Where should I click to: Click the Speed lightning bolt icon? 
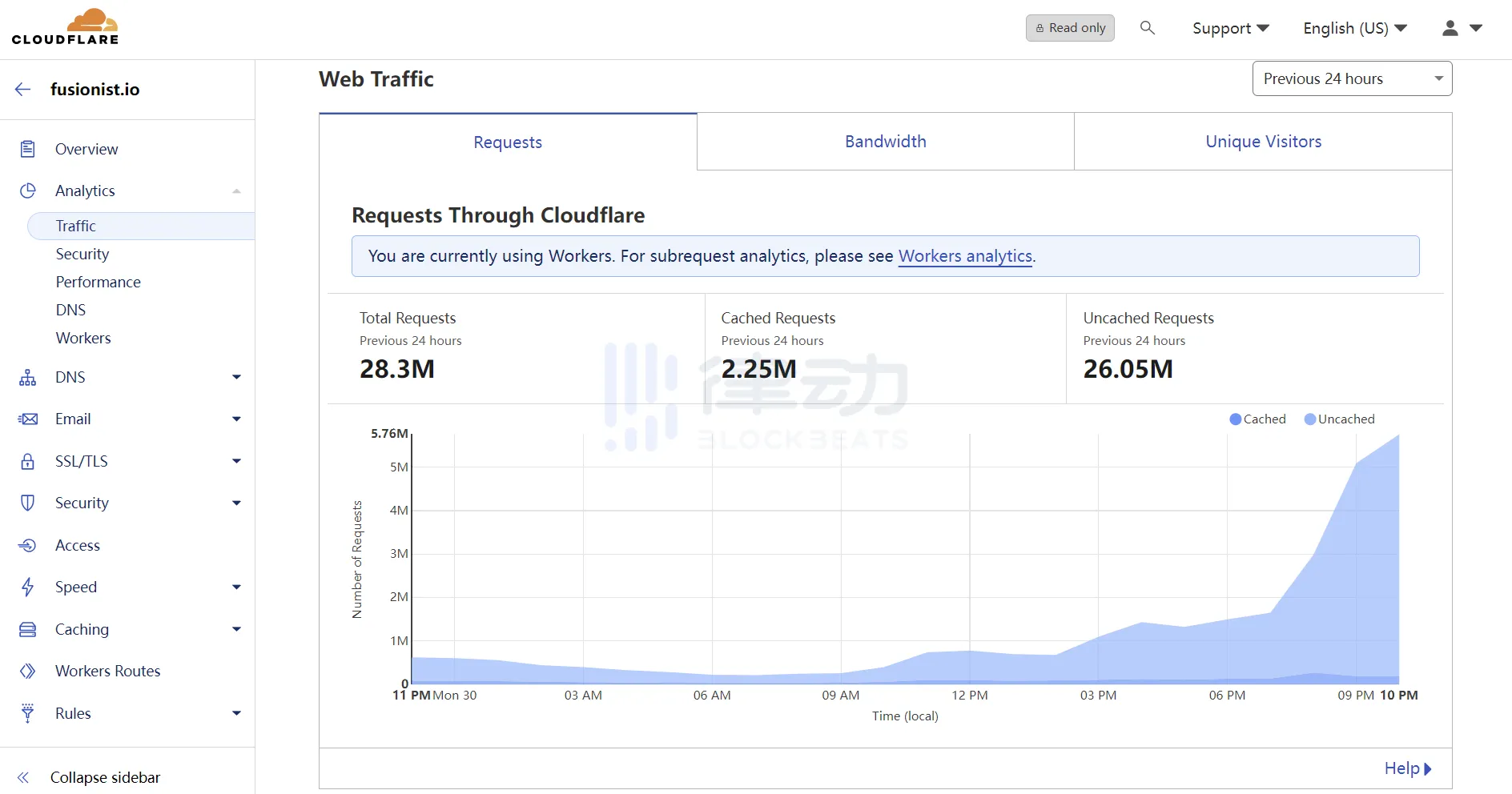coord(28,587)
